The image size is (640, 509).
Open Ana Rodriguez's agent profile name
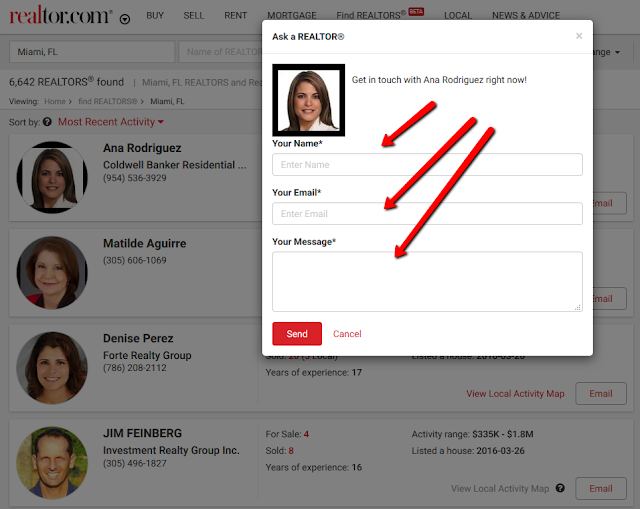click(142, 148)
